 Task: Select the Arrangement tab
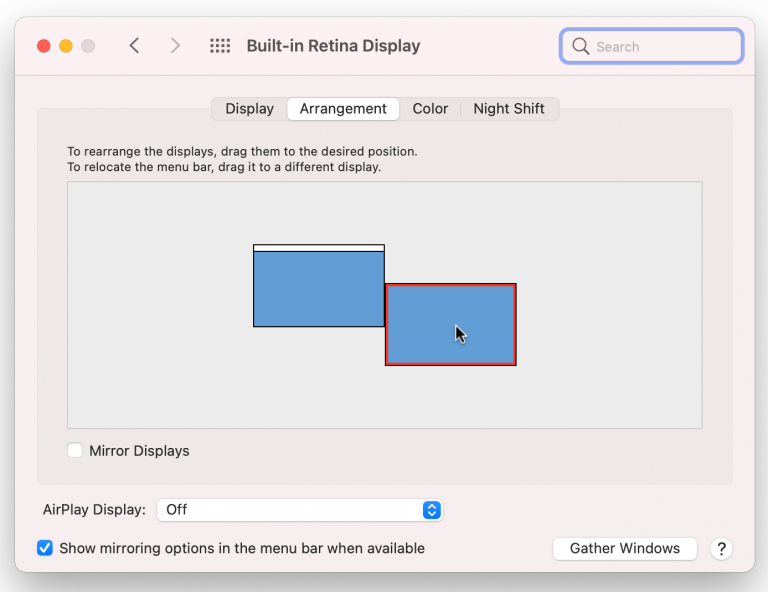tap(343, 109)
